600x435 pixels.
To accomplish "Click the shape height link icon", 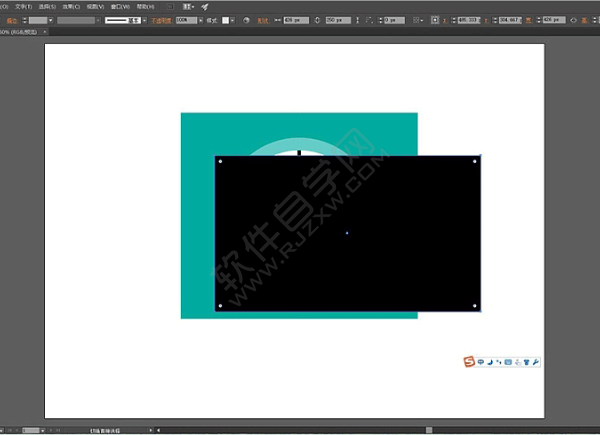I will (317, 20).
